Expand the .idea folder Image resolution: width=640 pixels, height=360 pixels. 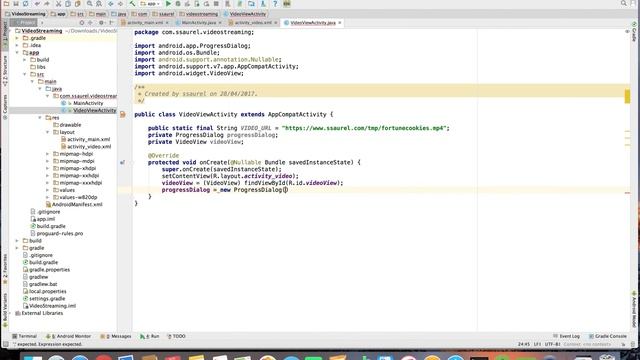click(x=18, y=45)
